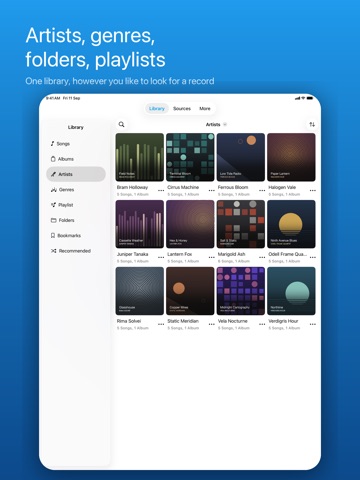Switch to the More tab
This screenshot has width=360, height=480.
click(205, 108)
